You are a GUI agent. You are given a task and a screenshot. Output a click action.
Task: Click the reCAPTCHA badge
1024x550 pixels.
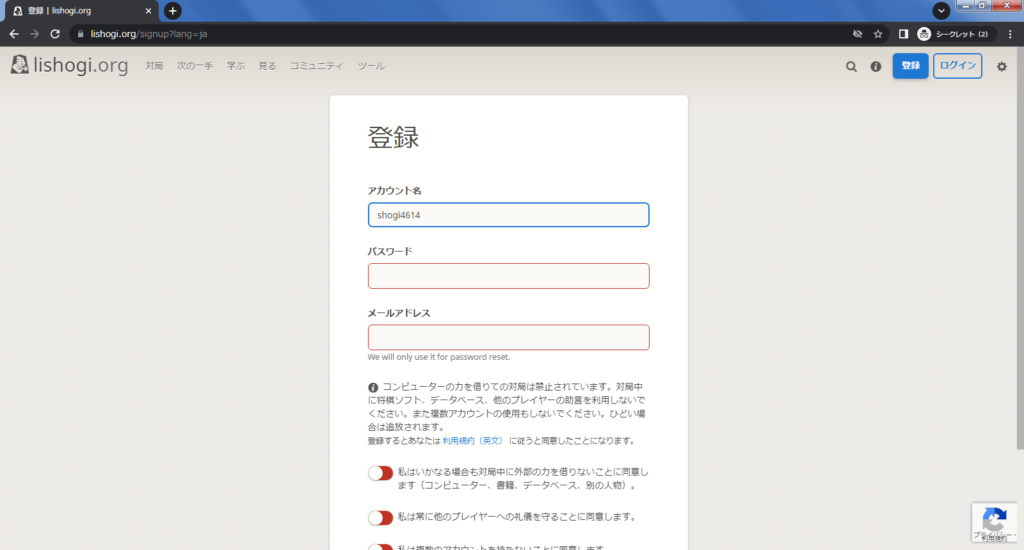click(994, 523)
